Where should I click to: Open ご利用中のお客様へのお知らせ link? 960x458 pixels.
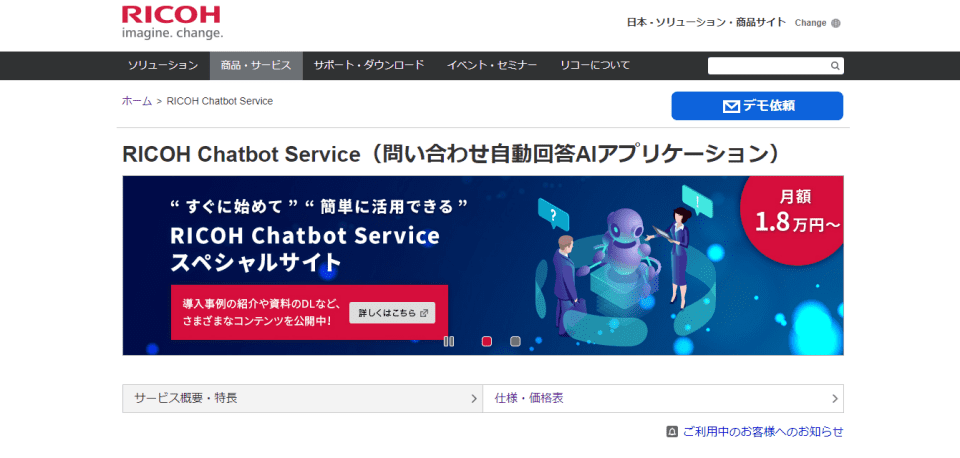tap(763, 432)
